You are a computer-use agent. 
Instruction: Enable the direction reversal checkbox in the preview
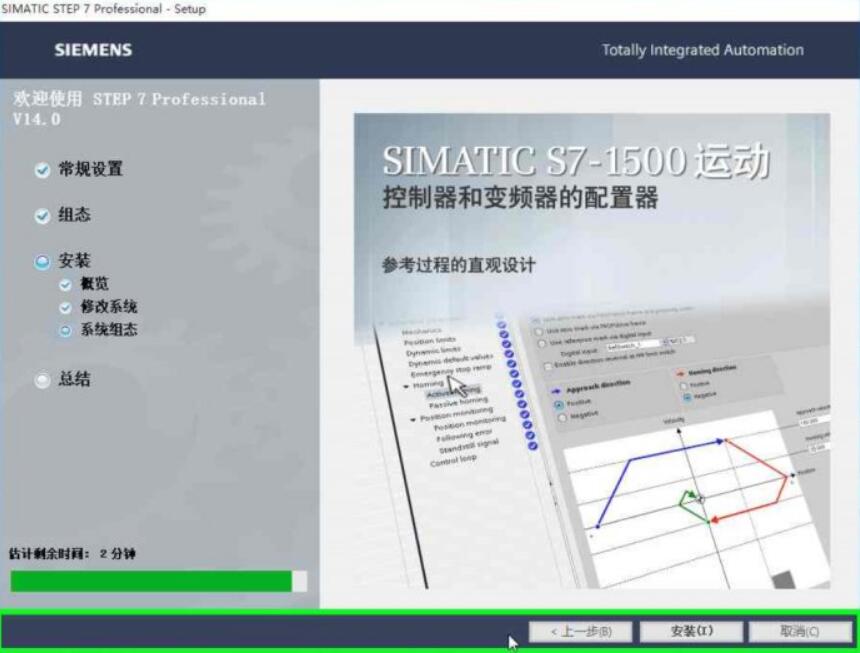tap(547, 366)
